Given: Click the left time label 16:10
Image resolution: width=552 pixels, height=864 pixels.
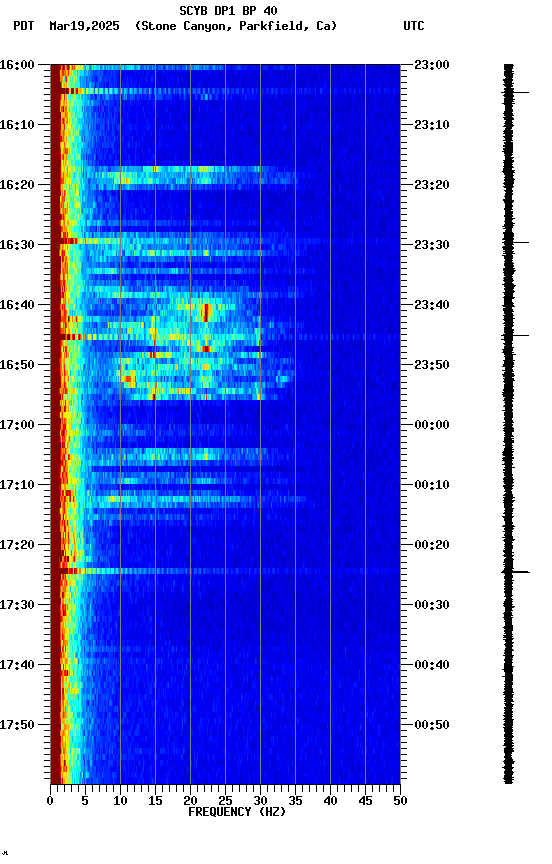Looking at the screenshot, I should tap(17, 125).
